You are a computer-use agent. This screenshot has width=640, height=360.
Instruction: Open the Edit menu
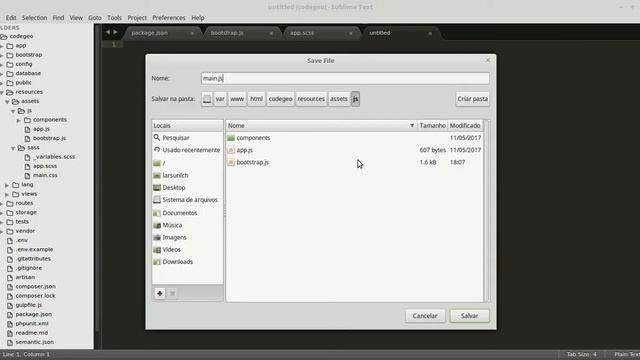(x=11, y=18)
